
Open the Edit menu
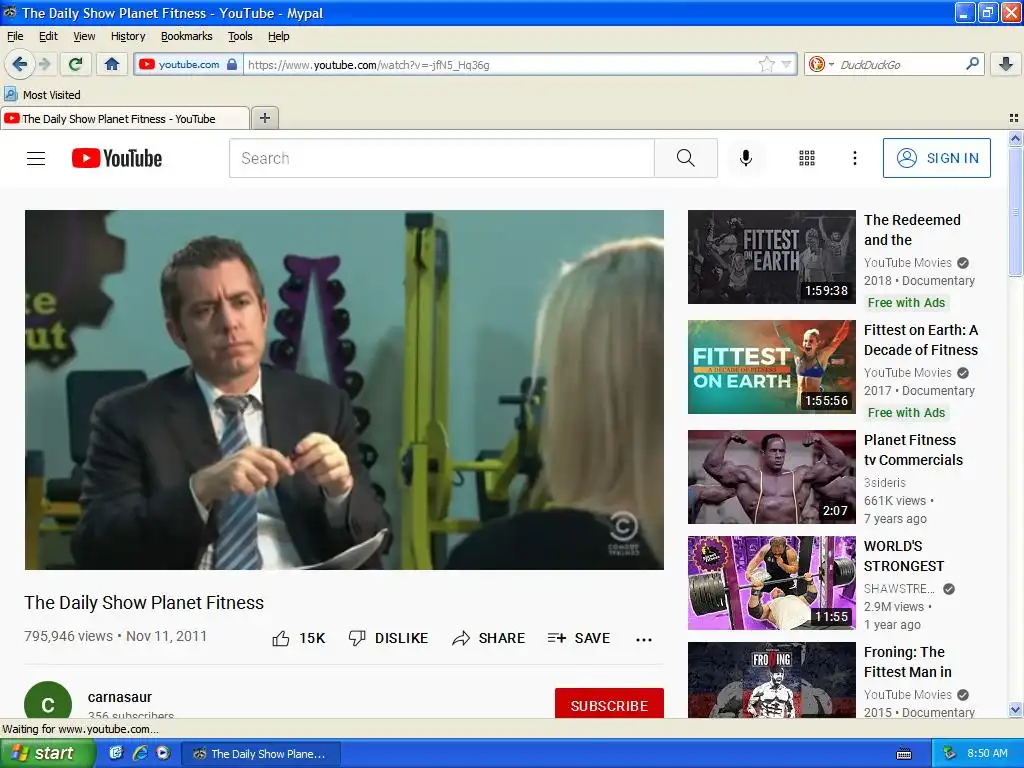point(48,37)
